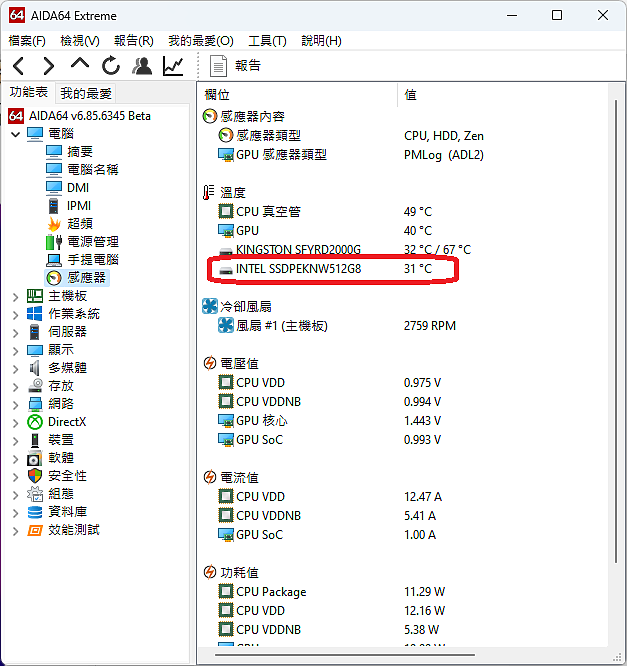Select CPU VDDNB row showing 0.994 V
Screen dimensions: 627x666
(x=329, y=402)
